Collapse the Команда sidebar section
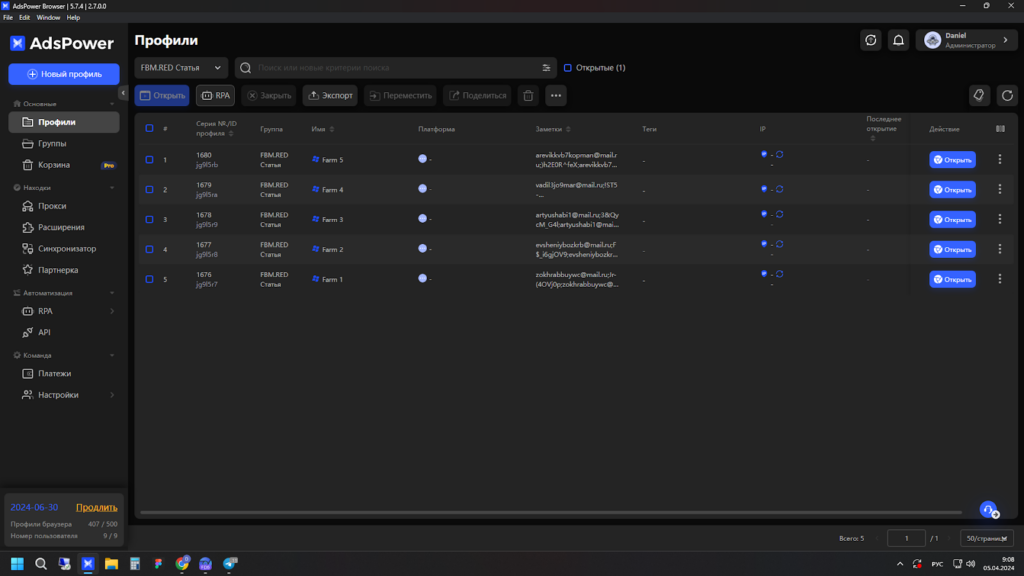 point(112,355)
